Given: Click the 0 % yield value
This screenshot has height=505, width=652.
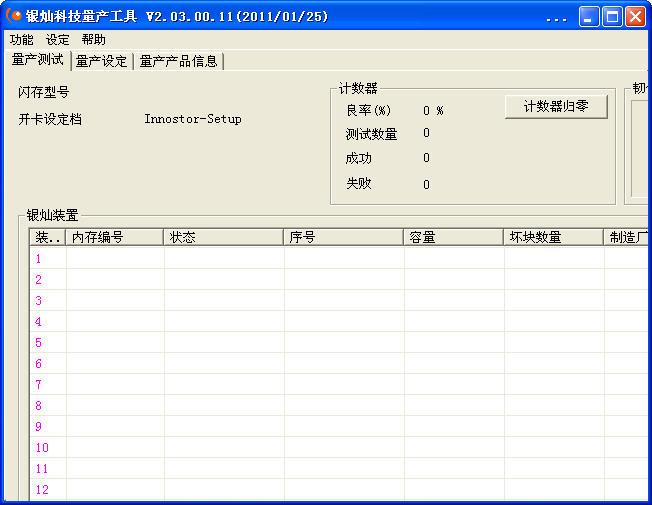Looking at the screenshot, I should 433,111.
